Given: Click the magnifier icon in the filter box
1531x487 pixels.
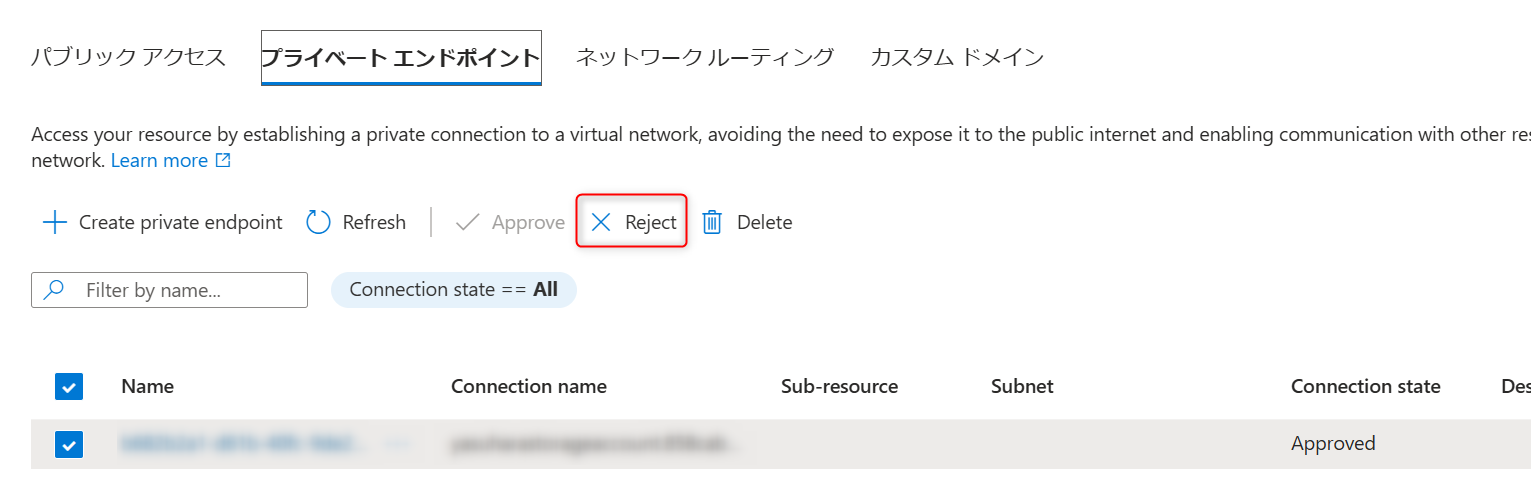Looking at the screenshot, I should (54, 290).
